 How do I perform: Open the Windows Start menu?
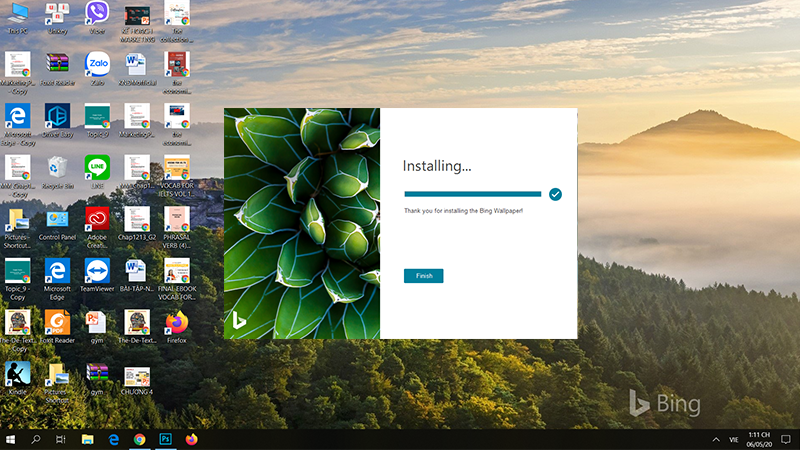tap(11, 439)
